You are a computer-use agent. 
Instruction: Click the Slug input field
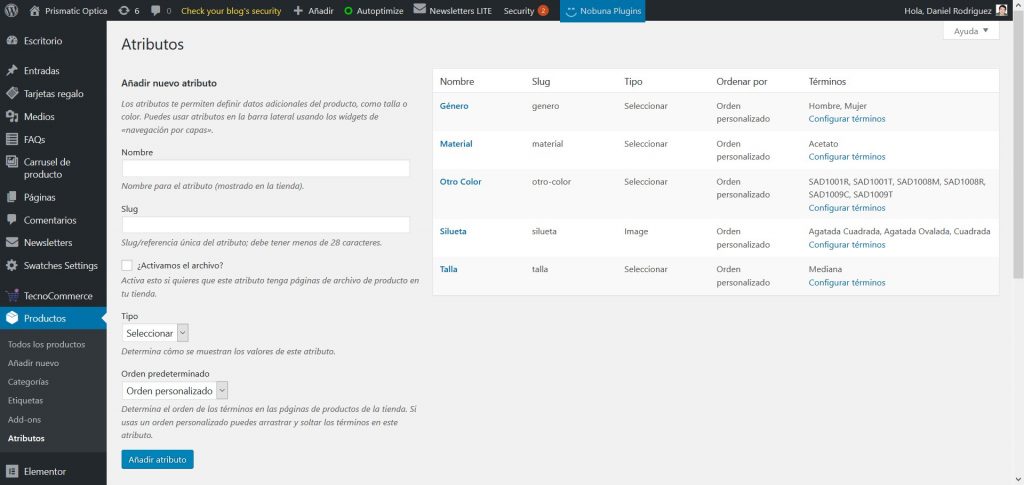pyautogui.click(x=265, y=225)
